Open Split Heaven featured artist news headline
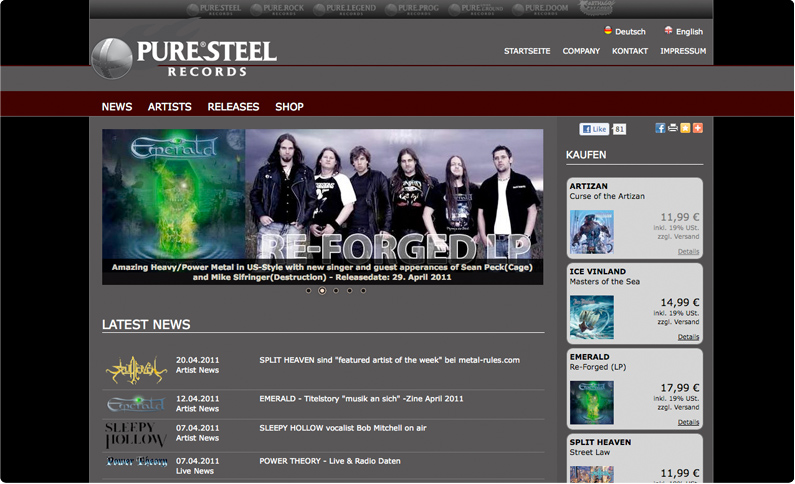Screen dimensions: 795x484 click(389, 360)
